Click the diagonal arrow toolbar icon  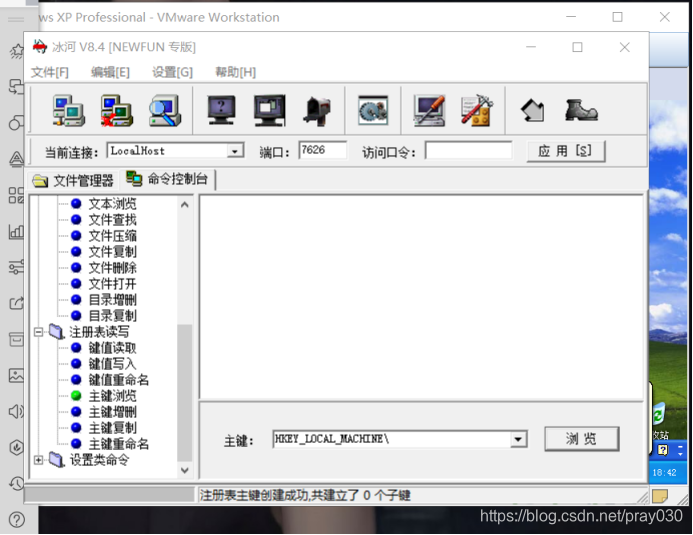point(533,110)
